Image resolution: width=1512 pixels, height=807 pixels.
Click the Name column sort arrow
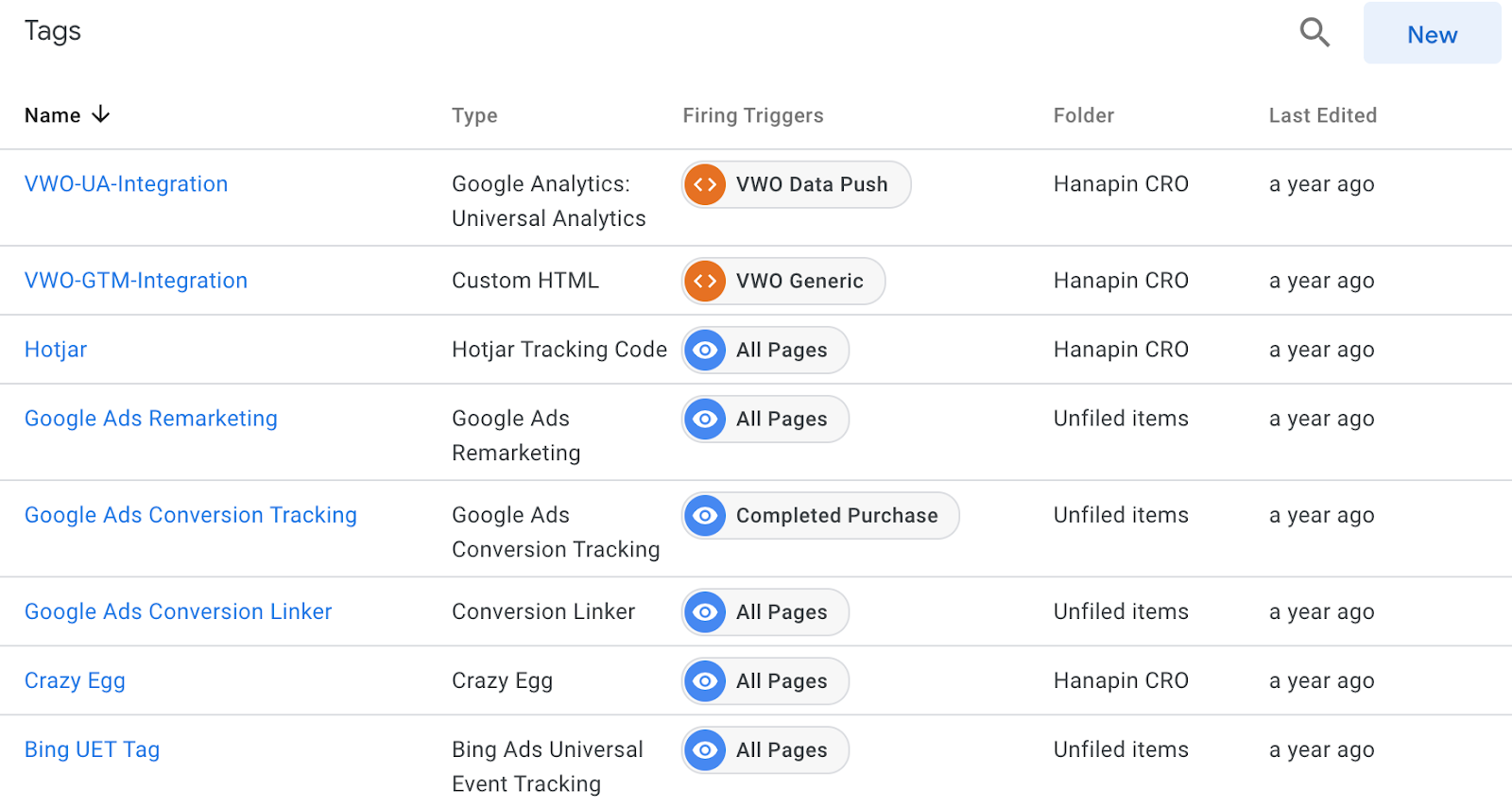[x=101, y=114]
